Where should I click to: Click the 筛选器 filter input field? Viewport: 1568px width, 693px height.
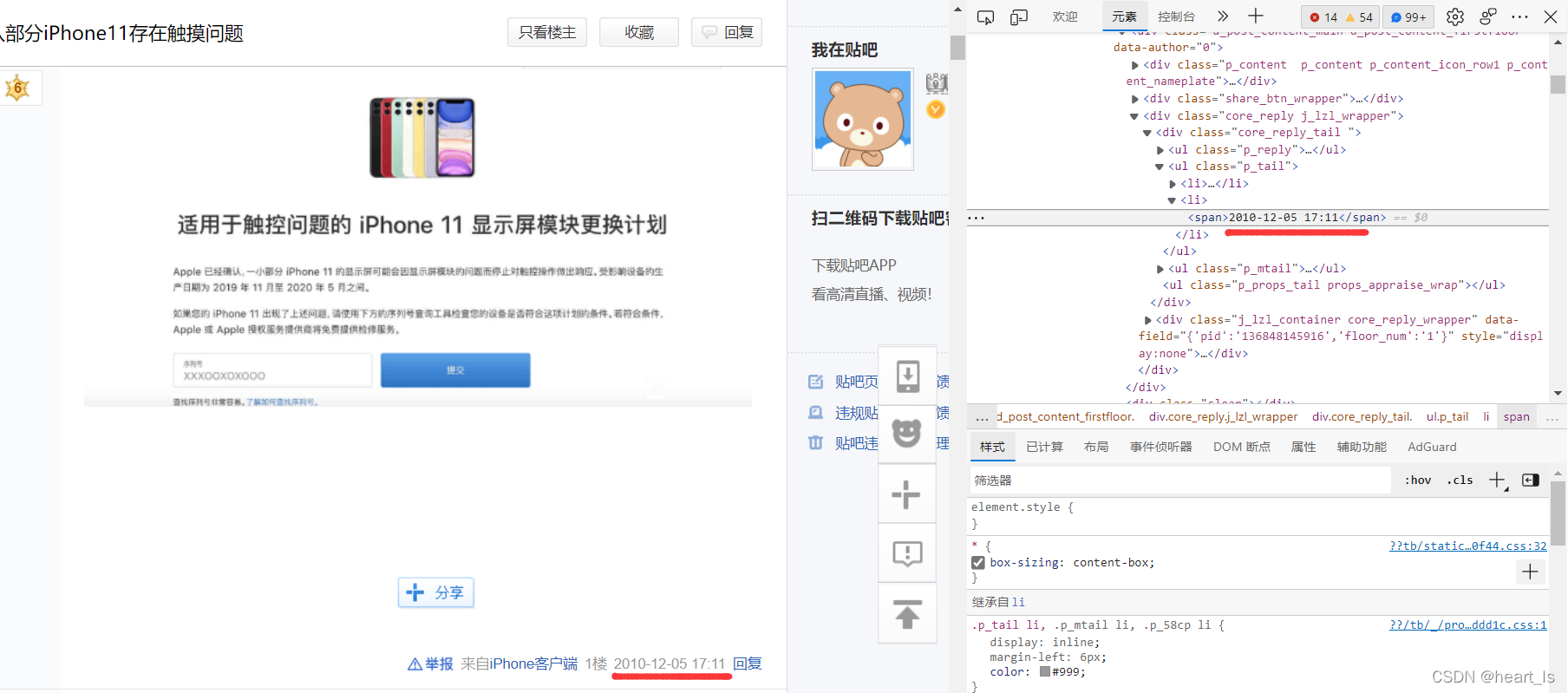click(1179, 481)
